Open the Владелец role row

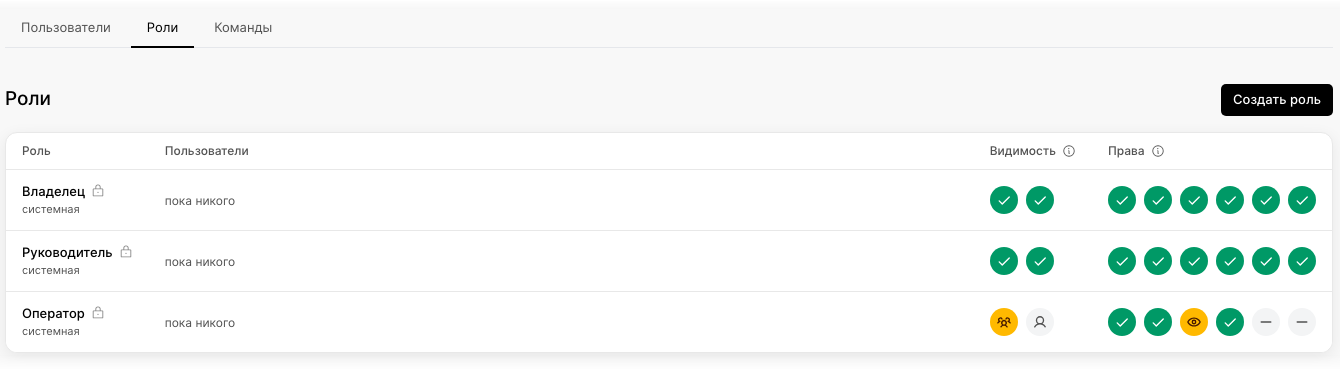point(669,200)
